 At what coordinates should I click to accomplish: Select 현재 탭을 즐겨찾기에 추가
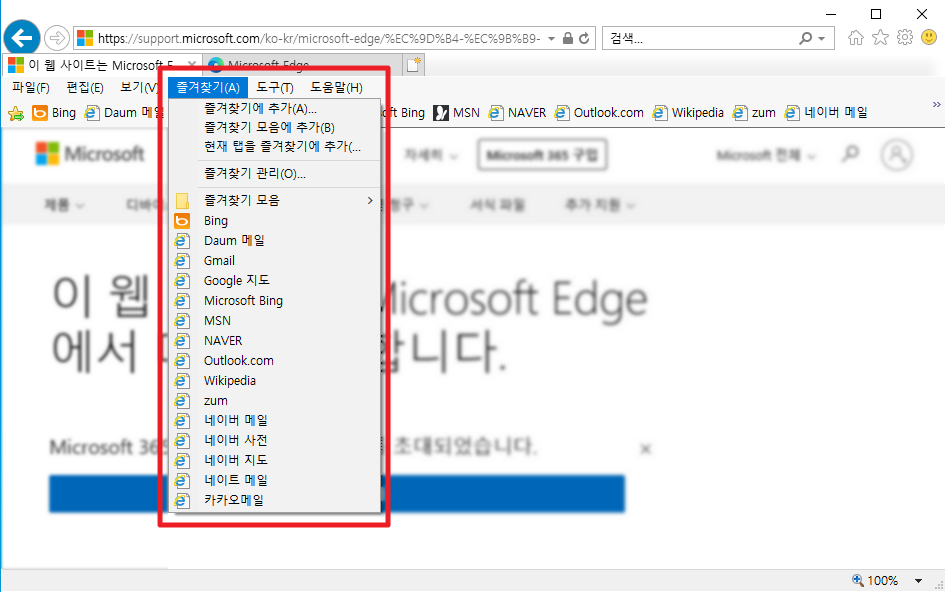(275, 146)
